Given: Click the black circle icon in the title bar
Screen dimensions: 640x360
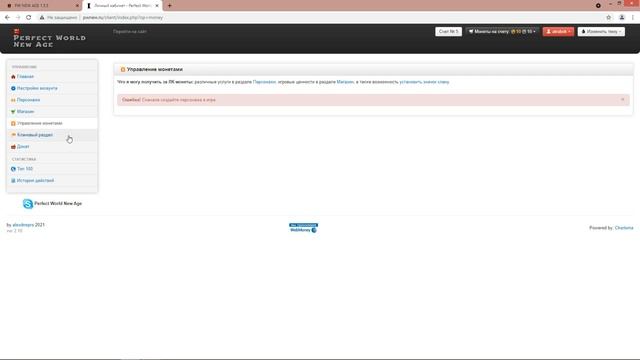Looking at the screenshot, I should (x=598, y=5).
